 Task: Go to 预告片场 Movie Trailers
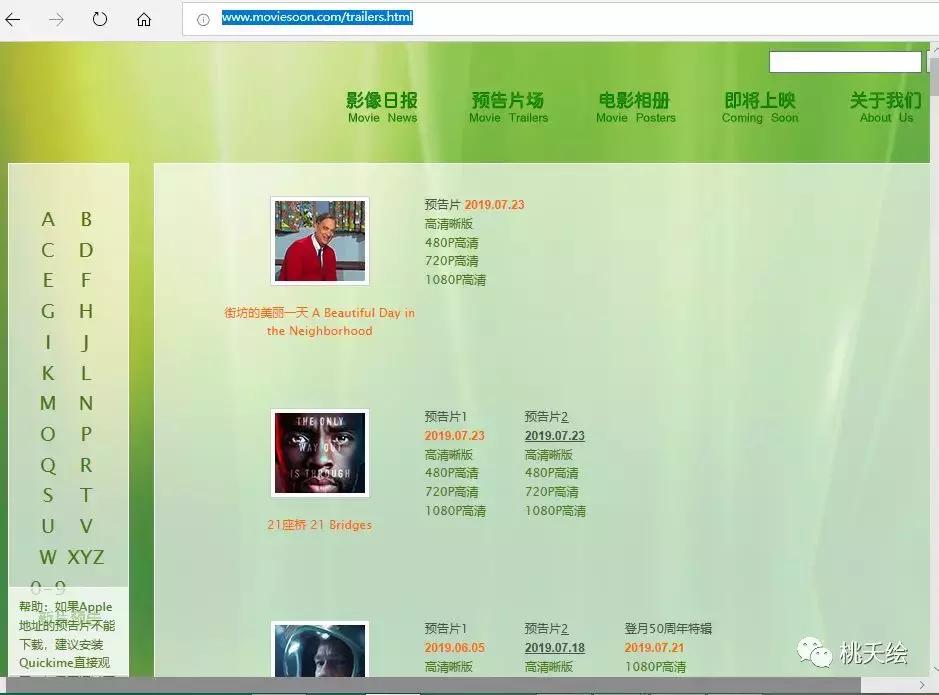coord(508,107)
